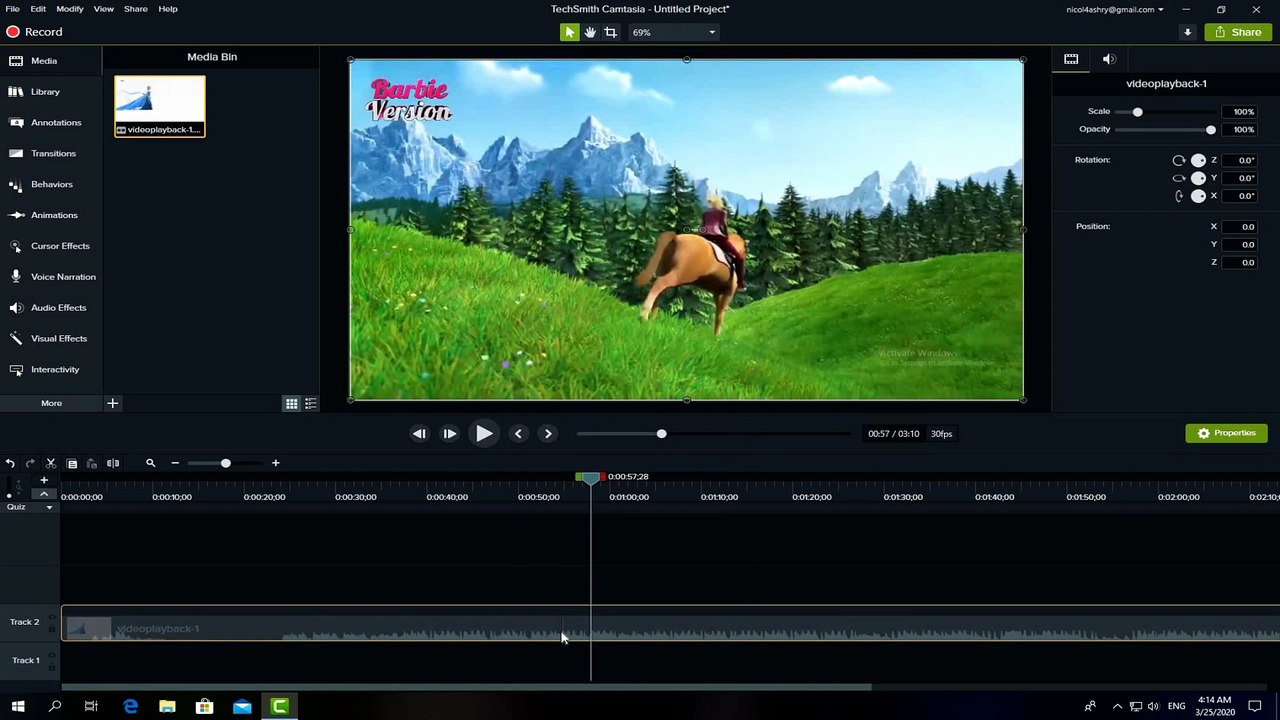Switch Media Bin to list view

point(310,404)
